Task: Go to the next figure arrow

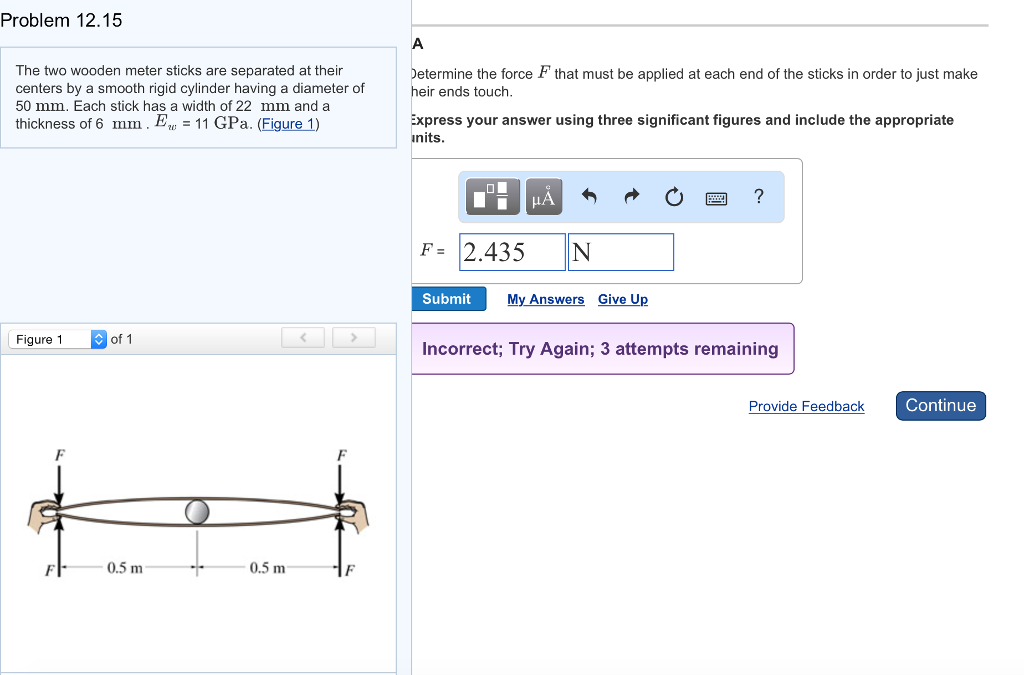Action: pos(354,338)
